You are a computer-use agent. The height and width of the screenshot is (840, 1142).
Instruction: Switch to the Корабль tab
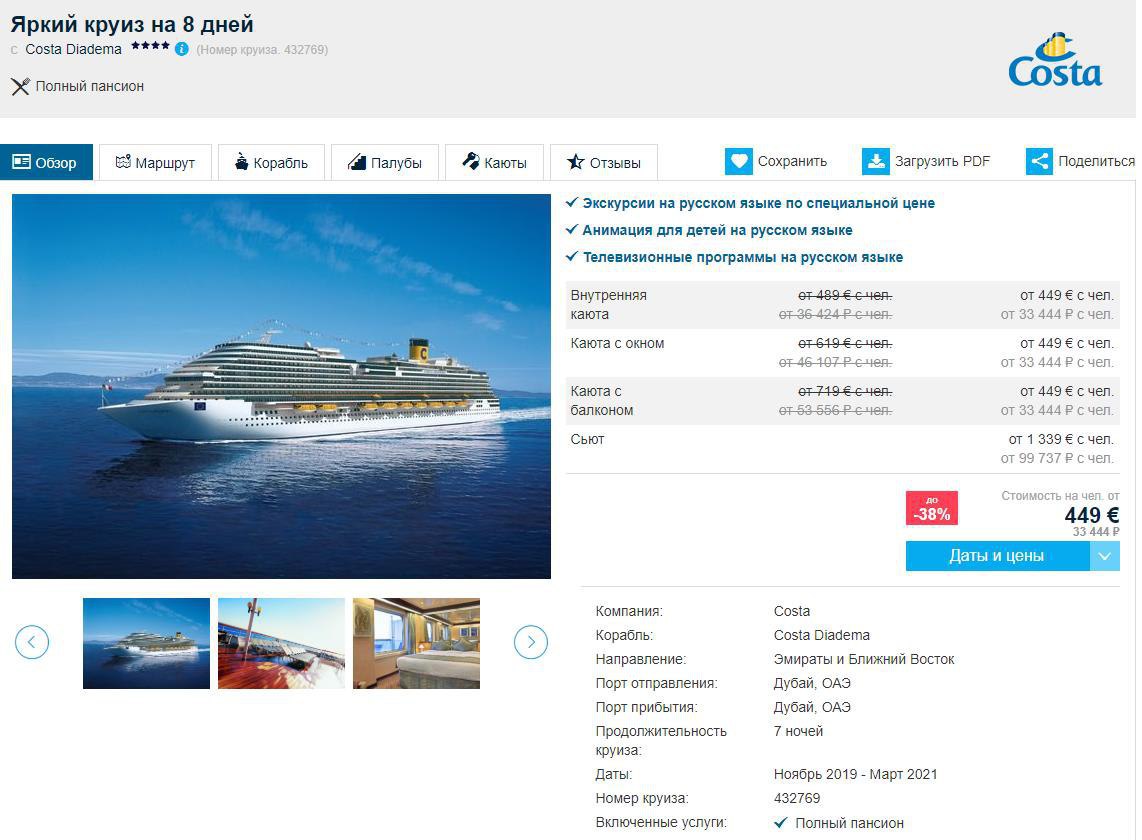(x=272, y=162)
